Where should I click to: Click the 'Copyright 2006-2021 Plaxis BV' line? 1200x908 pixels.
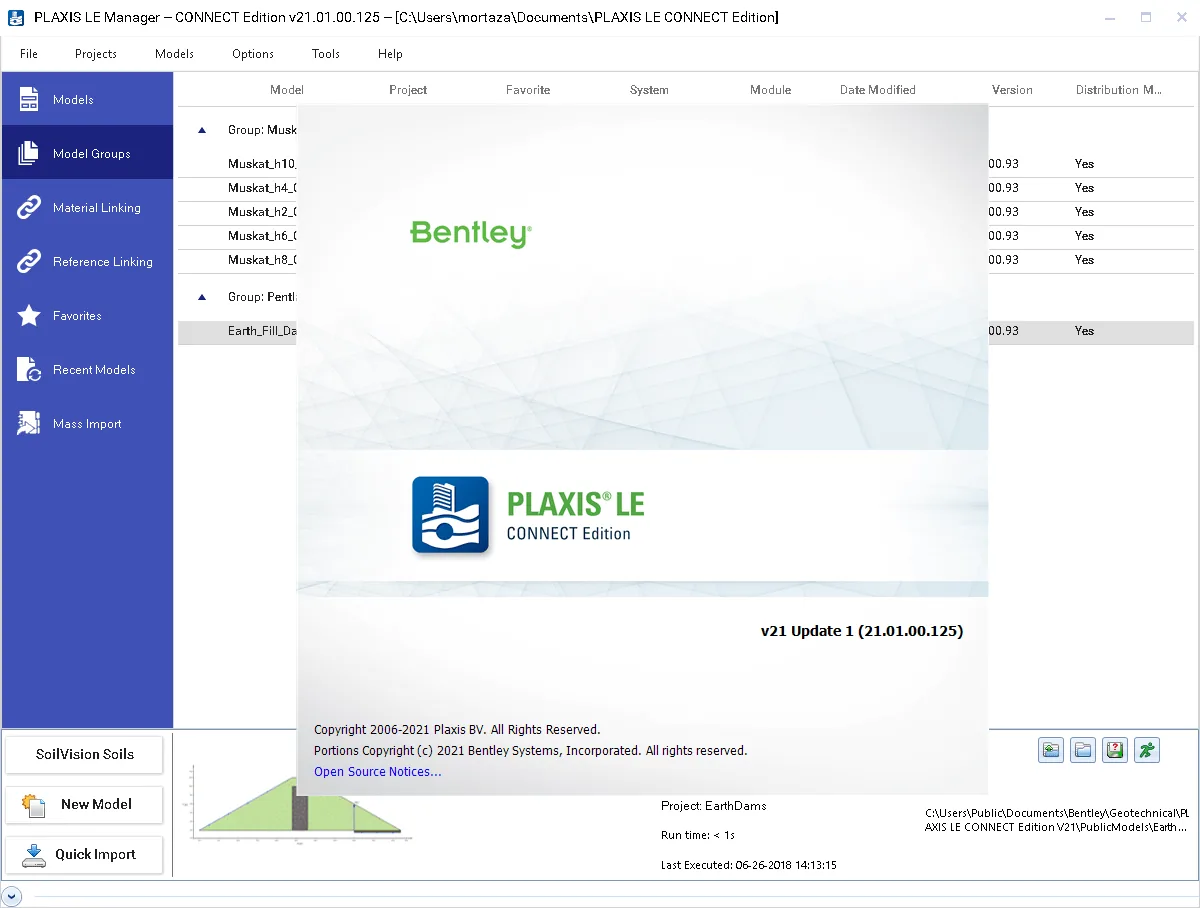(x=457, y=730)
